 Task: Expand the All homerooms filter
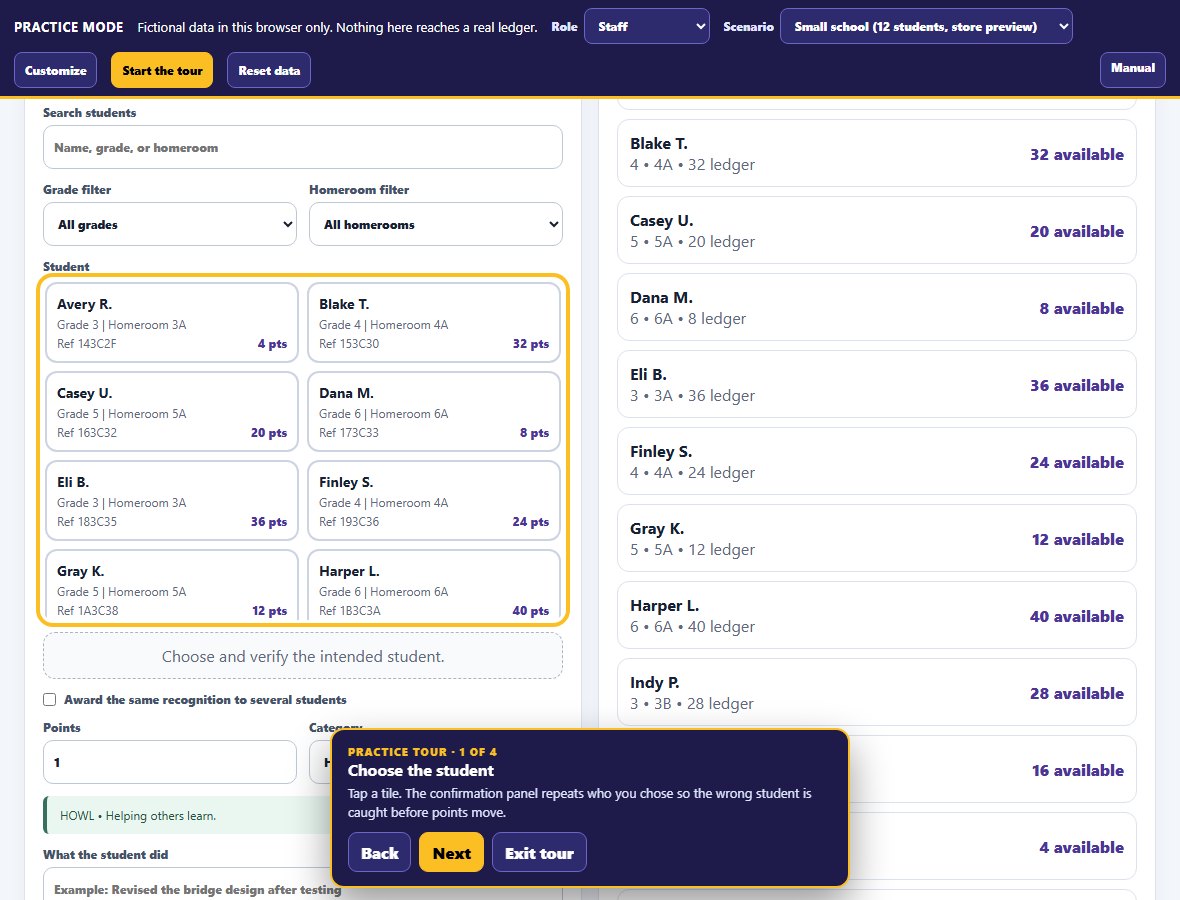tap(436, 224)
